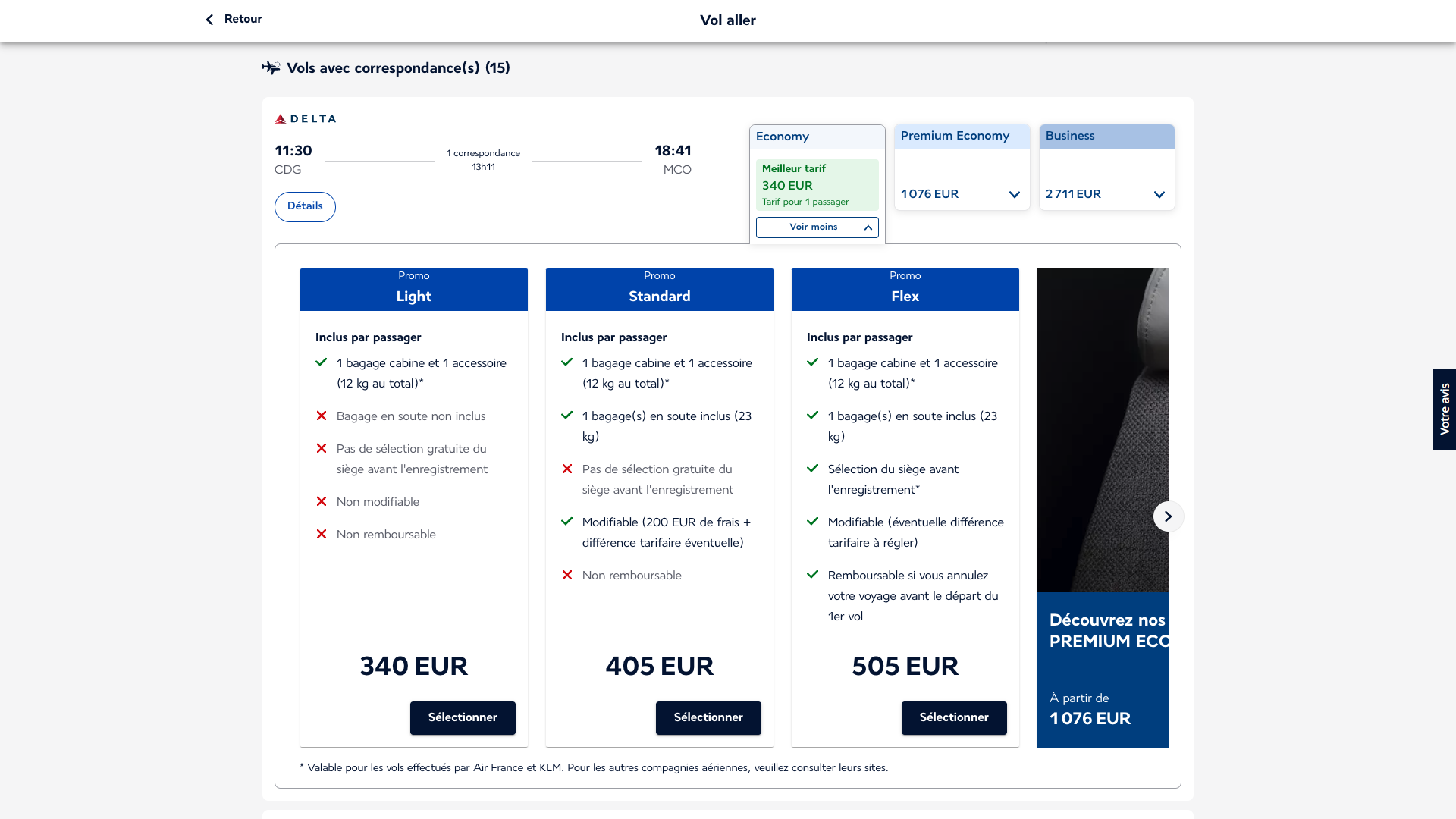Viewport: 1456px width, 819px height.
Task: Click the connecting flights plane icon
Action: pyautogui.click(x=271, y=68)
